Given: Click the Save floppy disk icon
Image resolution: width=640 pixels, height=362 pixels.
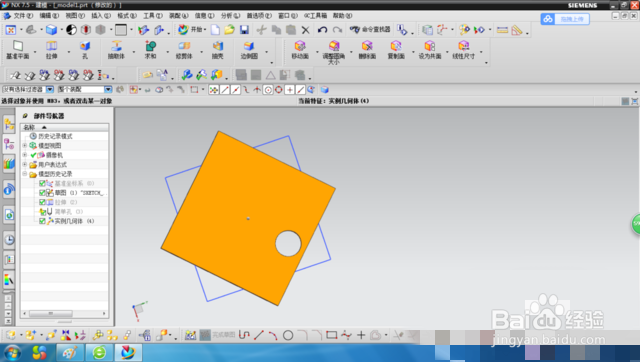Looking at the screenshot, I should (244, 30).
